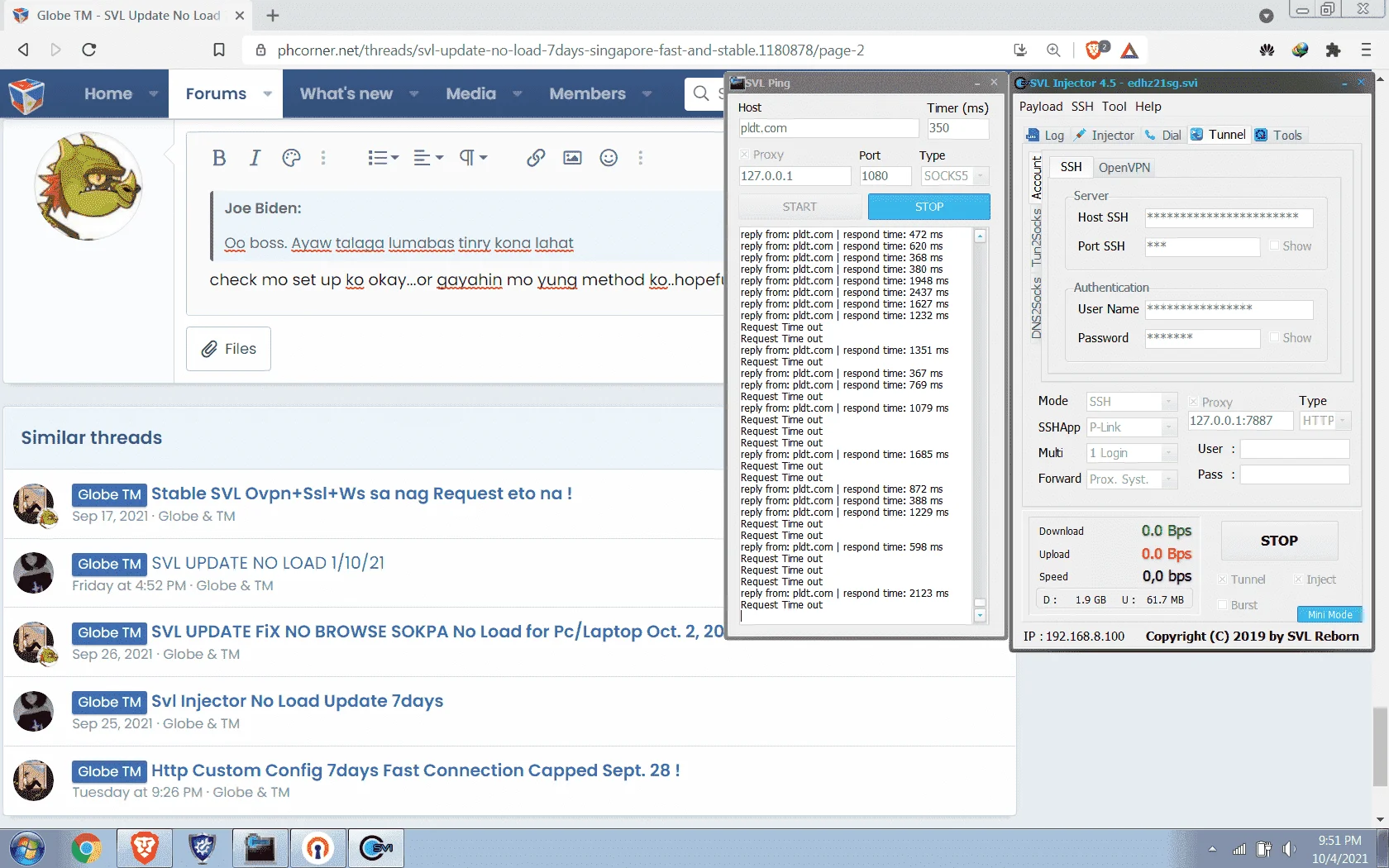Click Files attach button
This screenshot has height=868, width=1389.
[x=228, y=349]
